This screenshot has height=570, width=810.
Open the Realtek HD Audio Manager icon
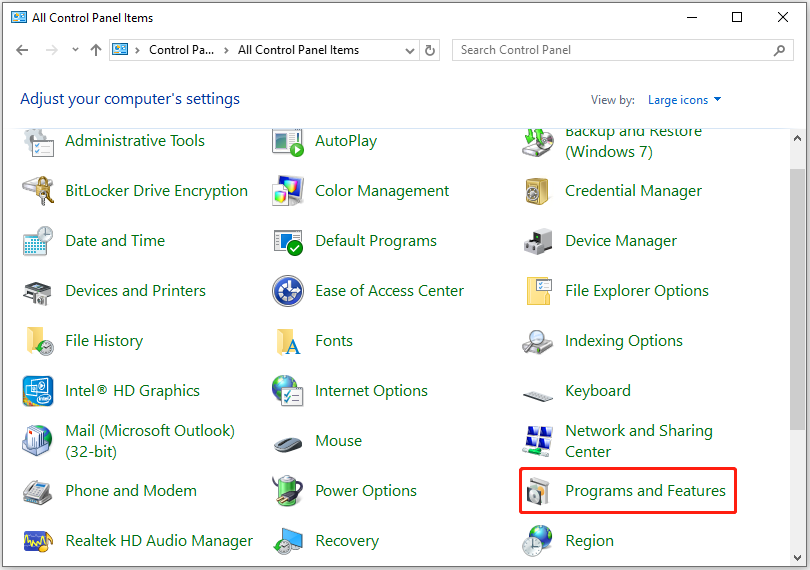tap(38, 541)
